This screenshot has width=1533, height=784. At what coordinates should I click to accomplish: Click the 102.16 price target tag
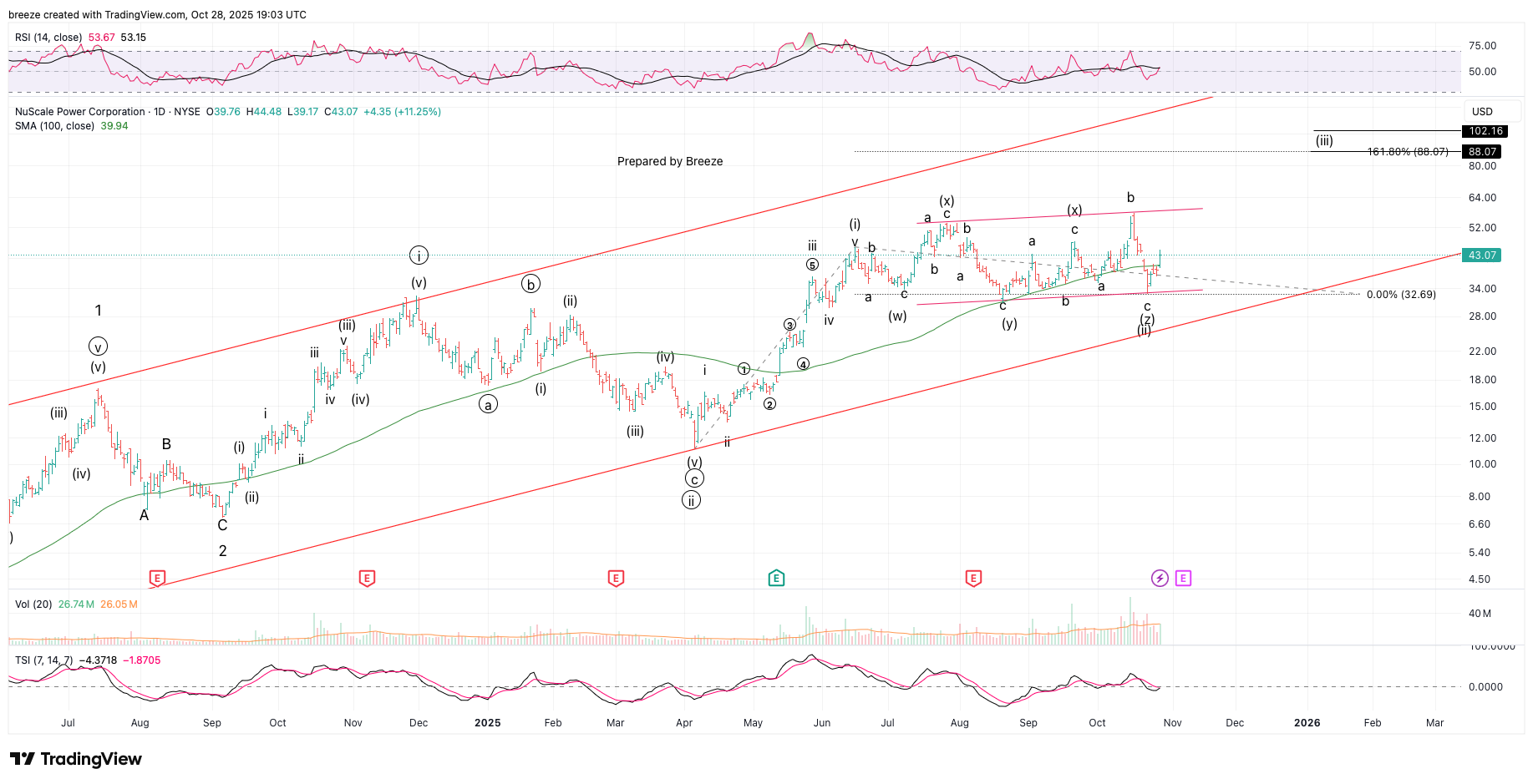(x=1485, y=131)
